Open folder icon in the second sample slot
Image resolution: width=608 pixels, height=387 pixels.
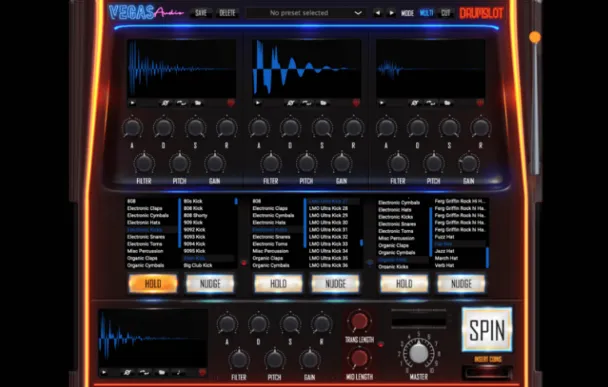[x=323, y=103]
